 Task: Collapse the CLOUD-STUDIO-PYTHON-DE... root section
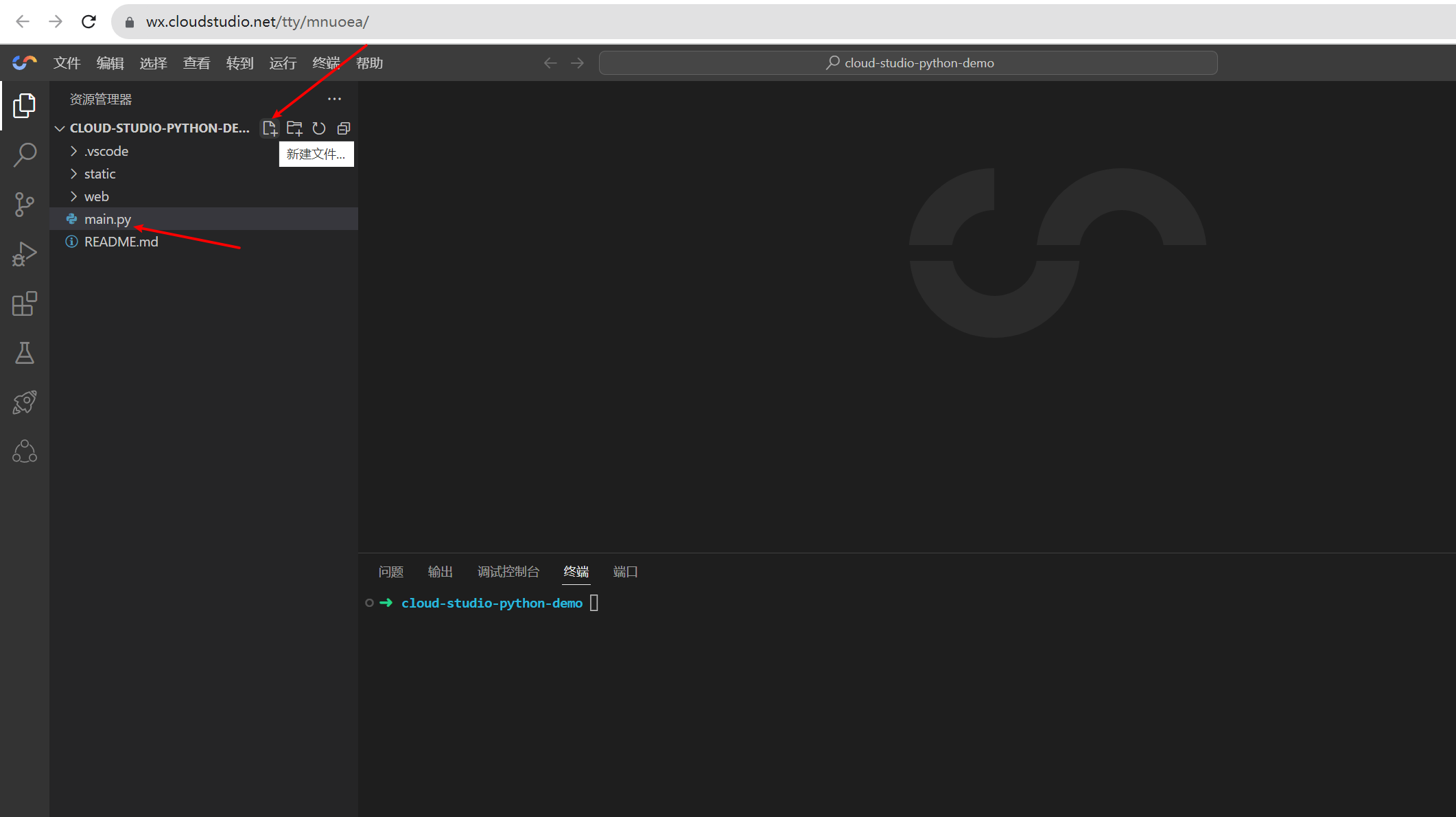[x=60, y=128]
